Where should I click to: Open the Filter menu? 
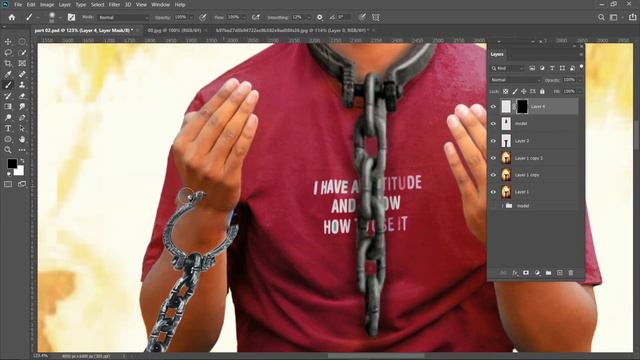tap(114, 4)
